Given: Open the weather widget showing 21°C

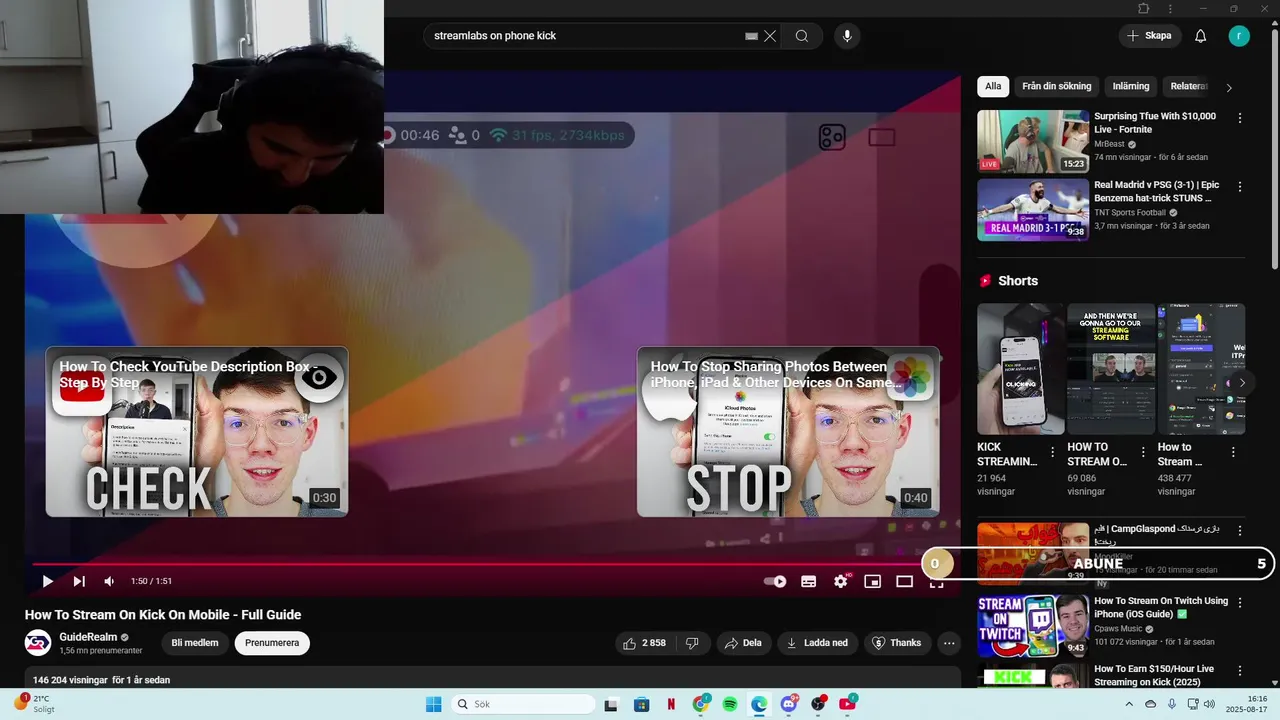Looking at the screenshot, I should (x=35, y=703).
